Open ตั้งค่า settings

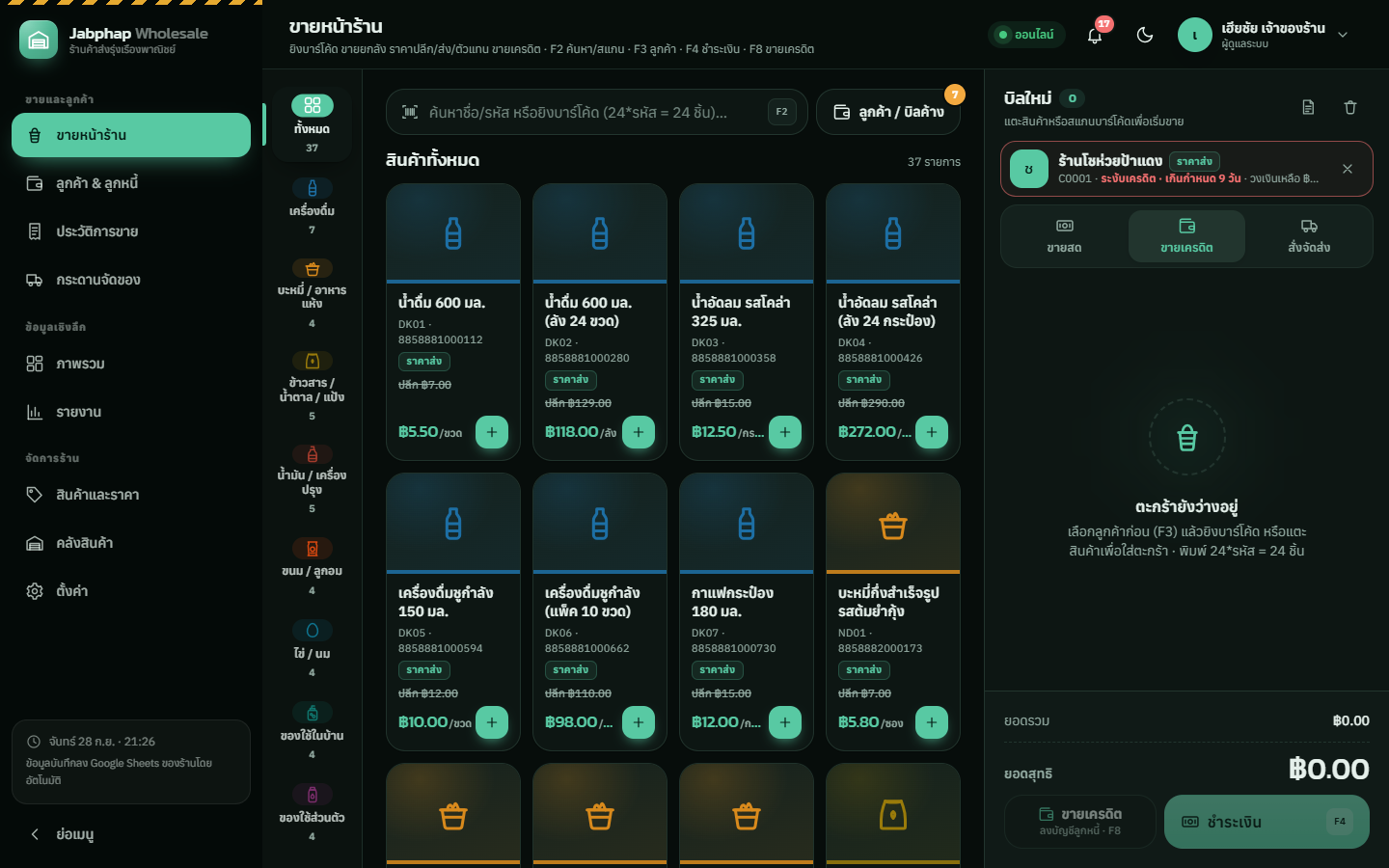(131, 591)
